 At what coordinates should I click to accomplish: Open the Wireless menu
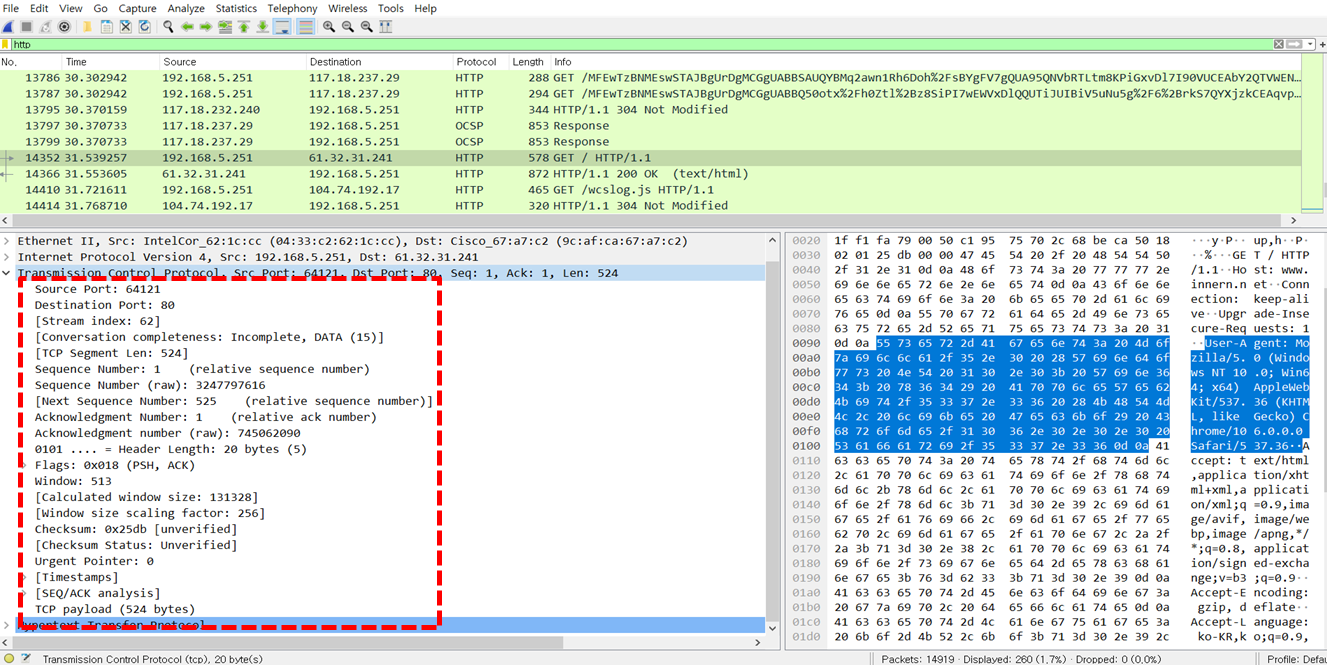pyautogui.click(x=347, y=8)
